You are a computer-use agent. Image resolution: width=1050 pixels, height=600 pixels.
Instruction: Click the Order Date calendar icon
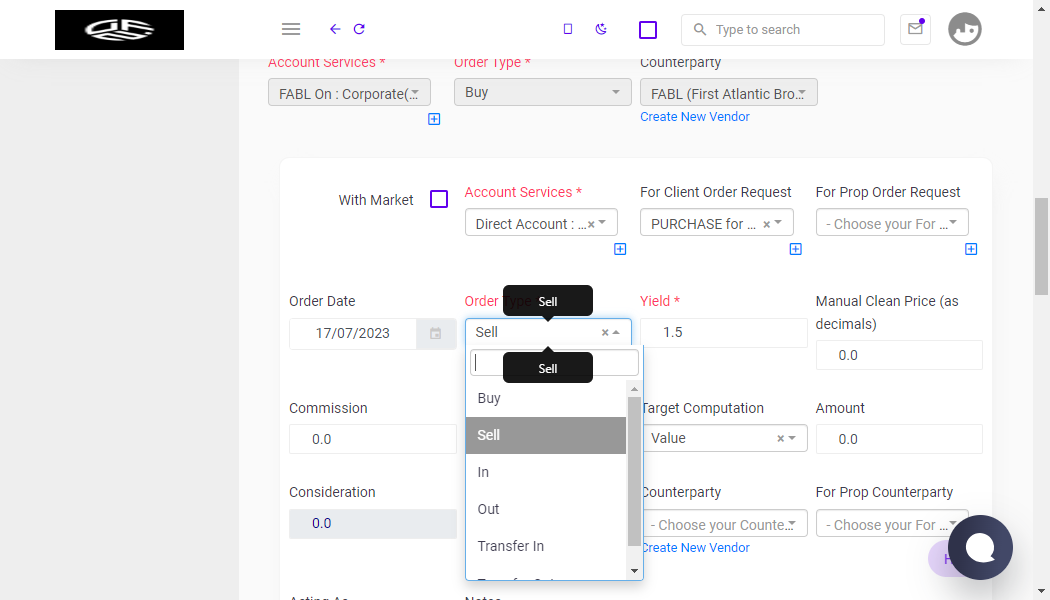point(435,333)
